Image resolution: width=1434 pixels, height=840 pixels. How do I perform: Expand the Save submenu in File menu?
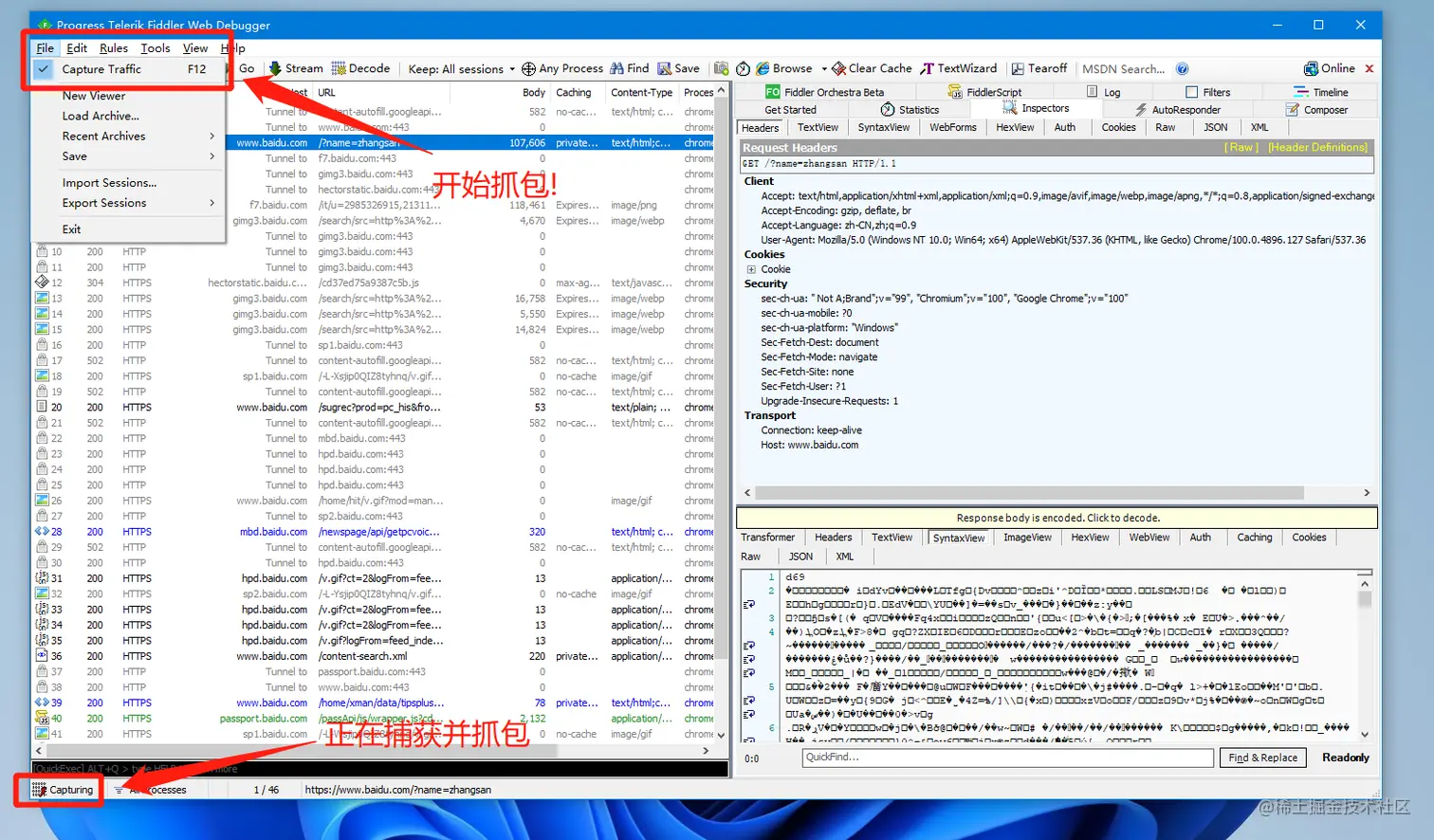129,156
